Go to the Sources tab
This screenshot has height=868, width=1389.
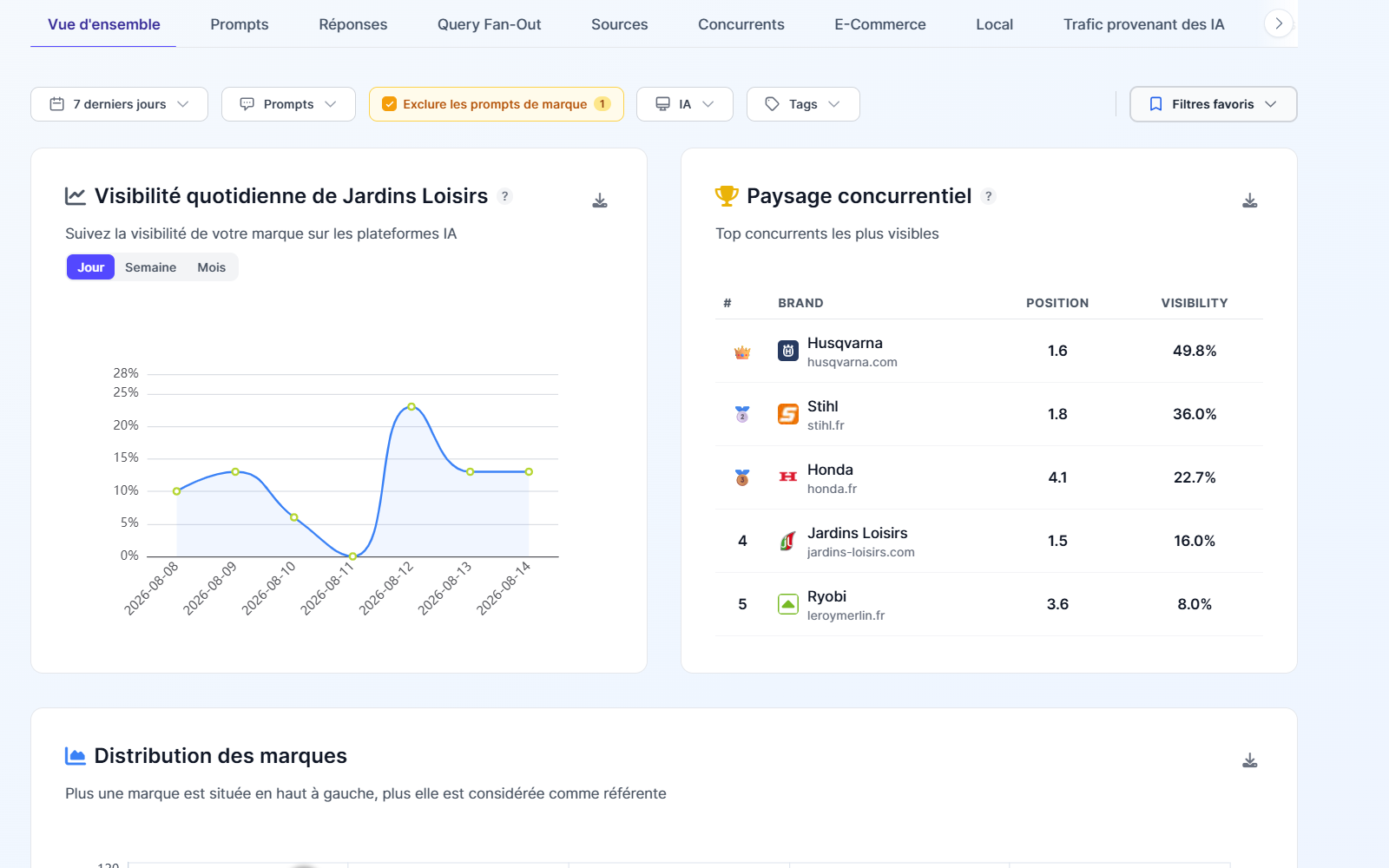pos(619,24)
